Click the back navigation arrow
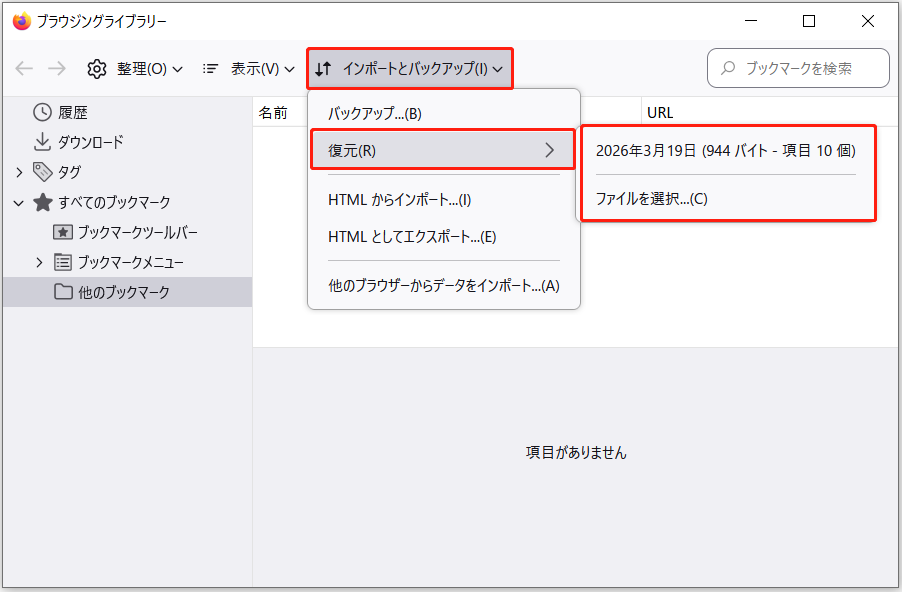Image resolution: width=902 pixels, height=592 pixels. click(x=22, y=68)
